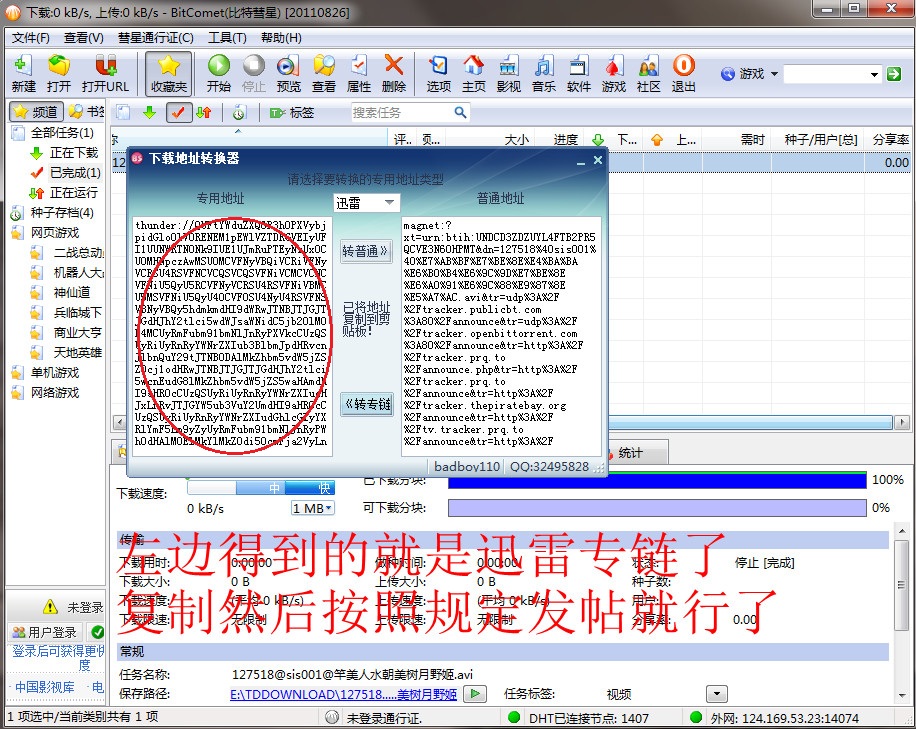Click the green 开始 (Start) icon
916x729 pixels.
(x=218, y=74)
